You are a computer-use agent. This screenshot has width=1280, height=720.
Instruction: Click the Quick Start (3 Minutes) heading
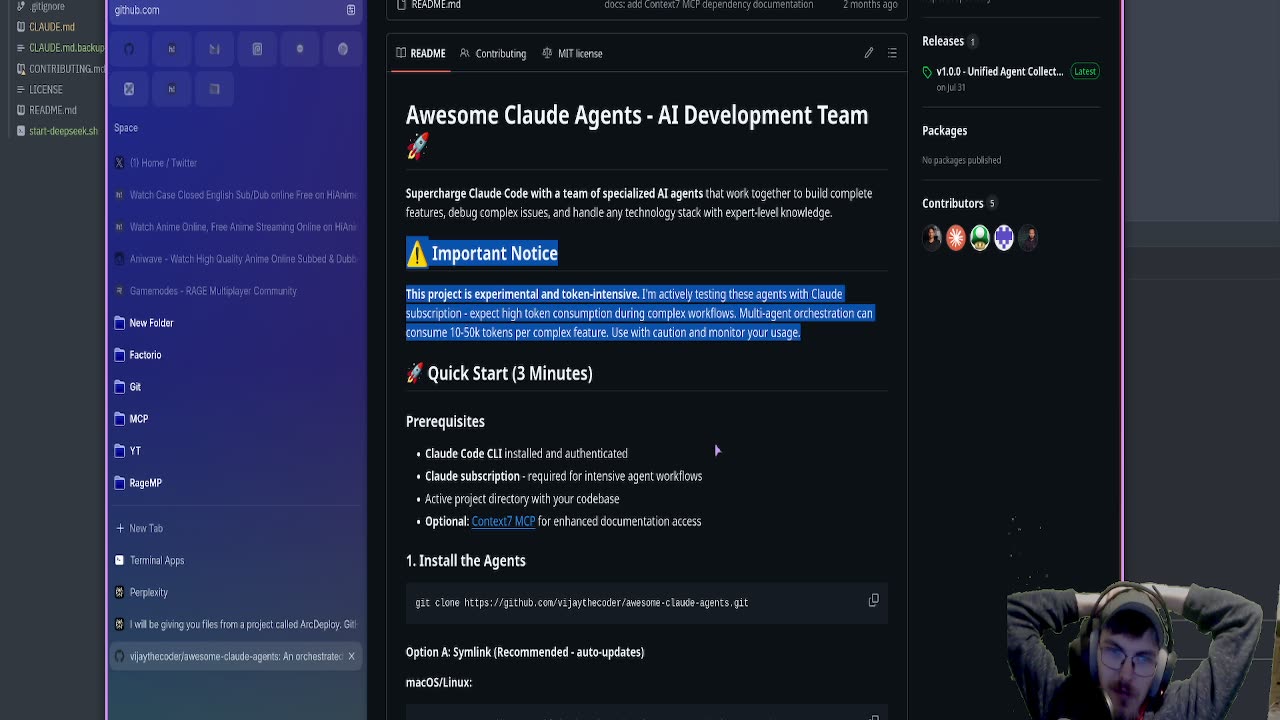[x=510, y=373]
